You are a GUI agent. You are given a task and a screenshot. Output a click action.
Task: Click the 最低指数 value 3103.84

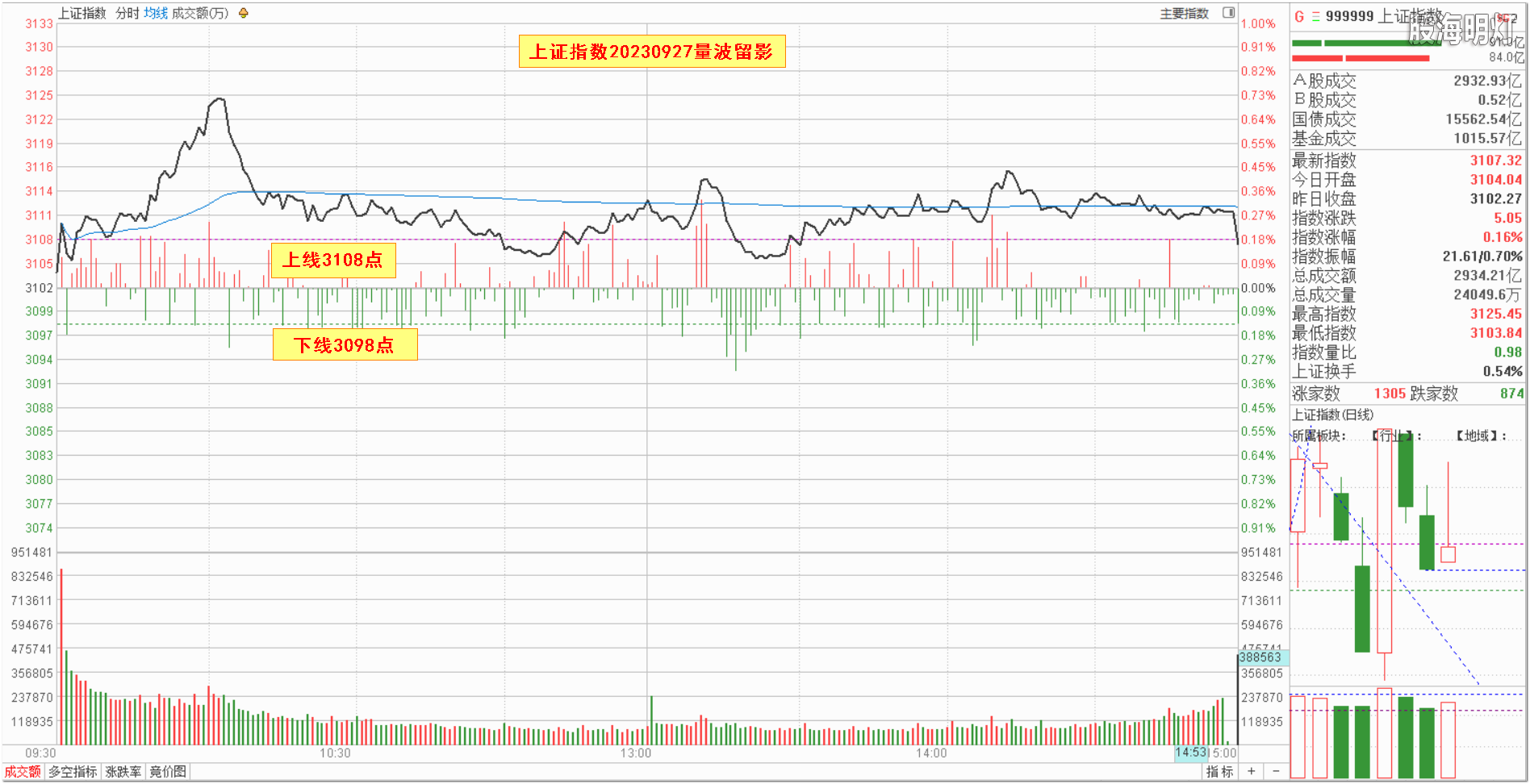tap(1495, 333)
